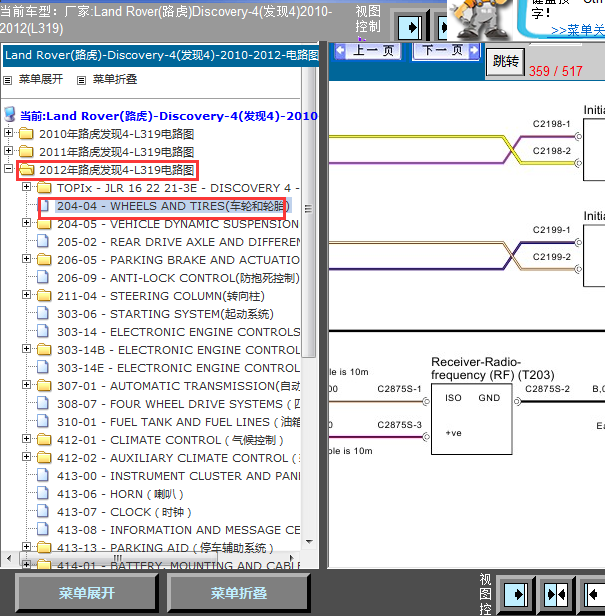Expand the 2010年路虎发现4-L319电路图 node
This screenshot has width=605, height=616.
pos(8,133)
